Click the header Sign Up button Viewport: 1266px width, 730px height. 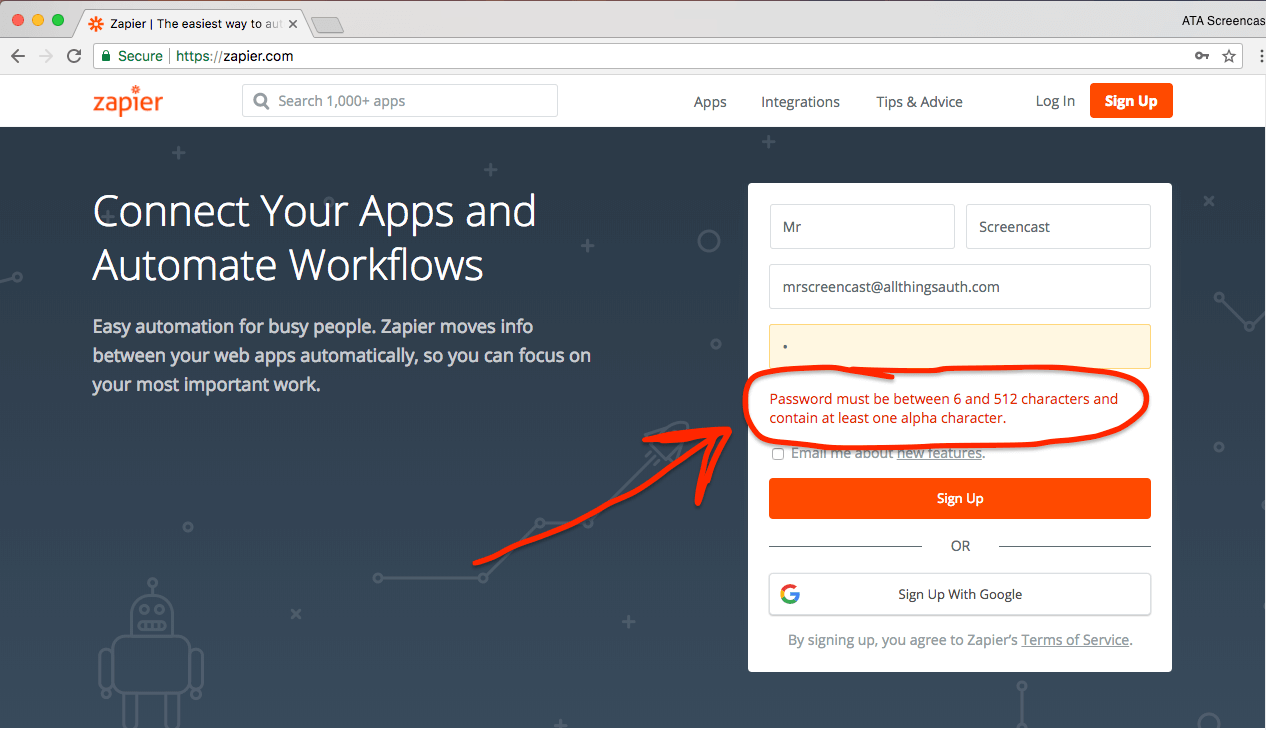pyautogui.click(x=1131, y=101)
